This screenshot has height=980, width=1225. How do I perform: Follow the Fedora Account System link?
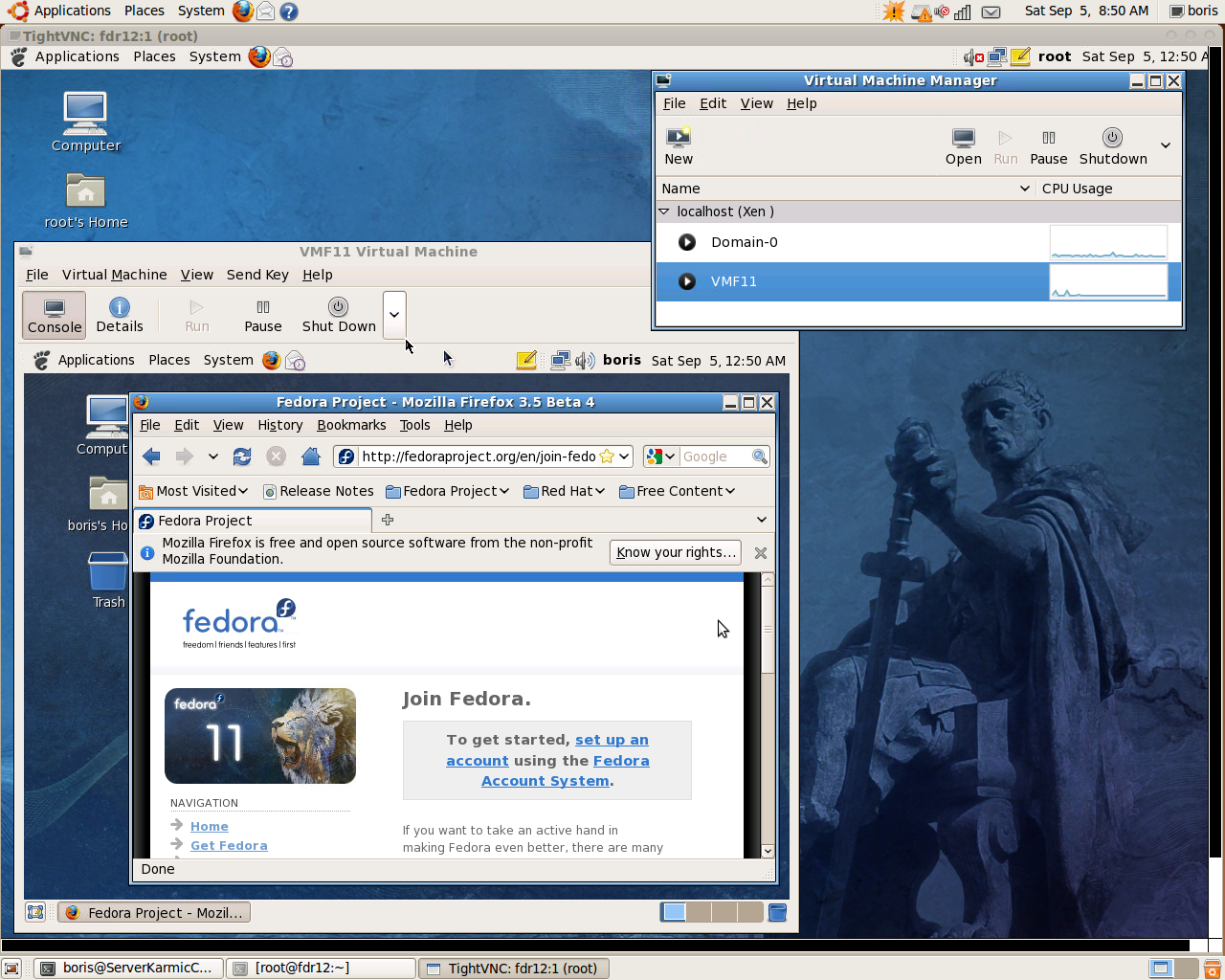(566, 770)
